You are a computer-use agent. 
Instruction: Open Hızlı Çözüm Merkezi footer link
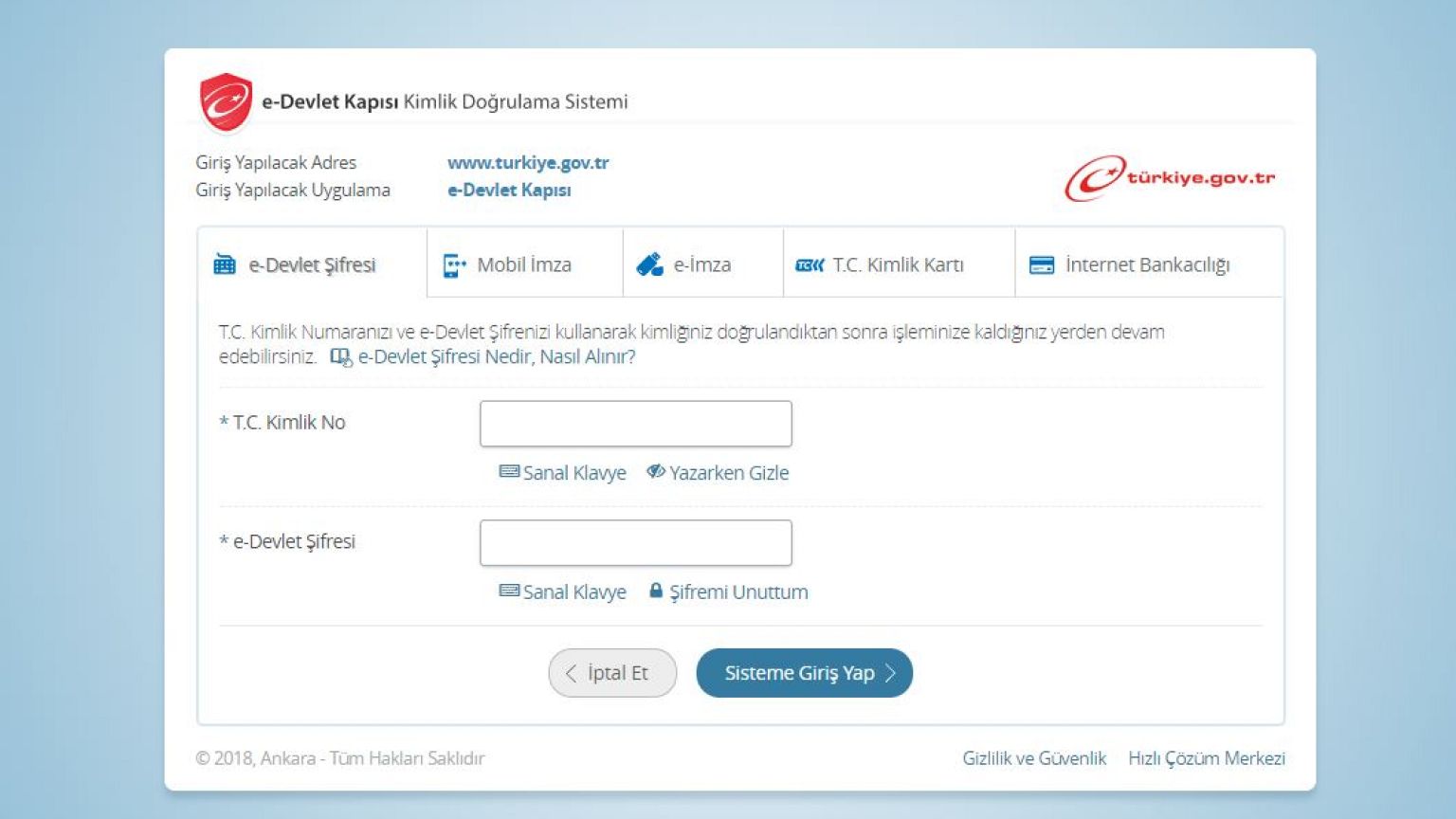(1206, 758)
